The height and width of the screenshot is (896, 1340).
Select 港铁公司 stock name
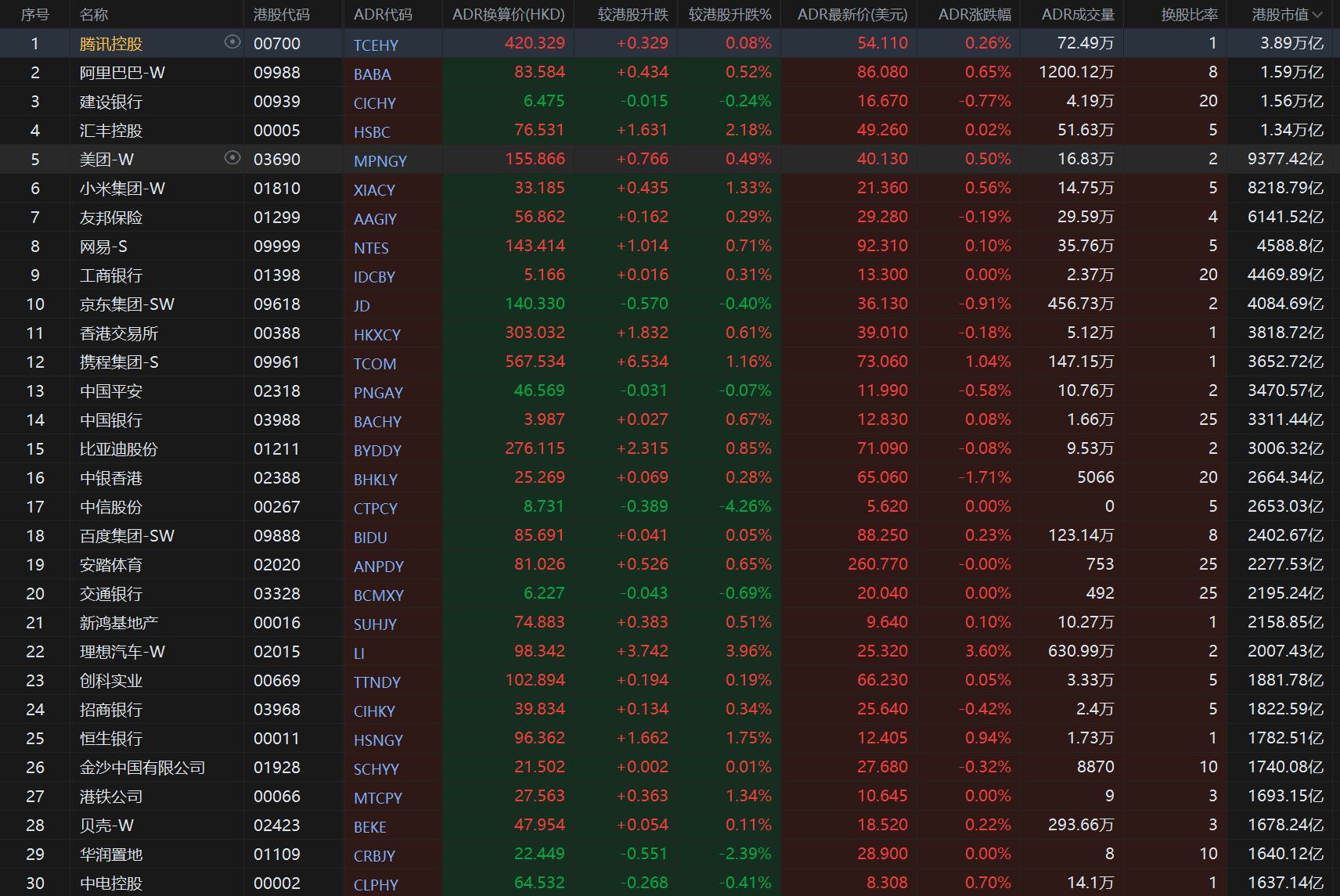tap(111, 797)
